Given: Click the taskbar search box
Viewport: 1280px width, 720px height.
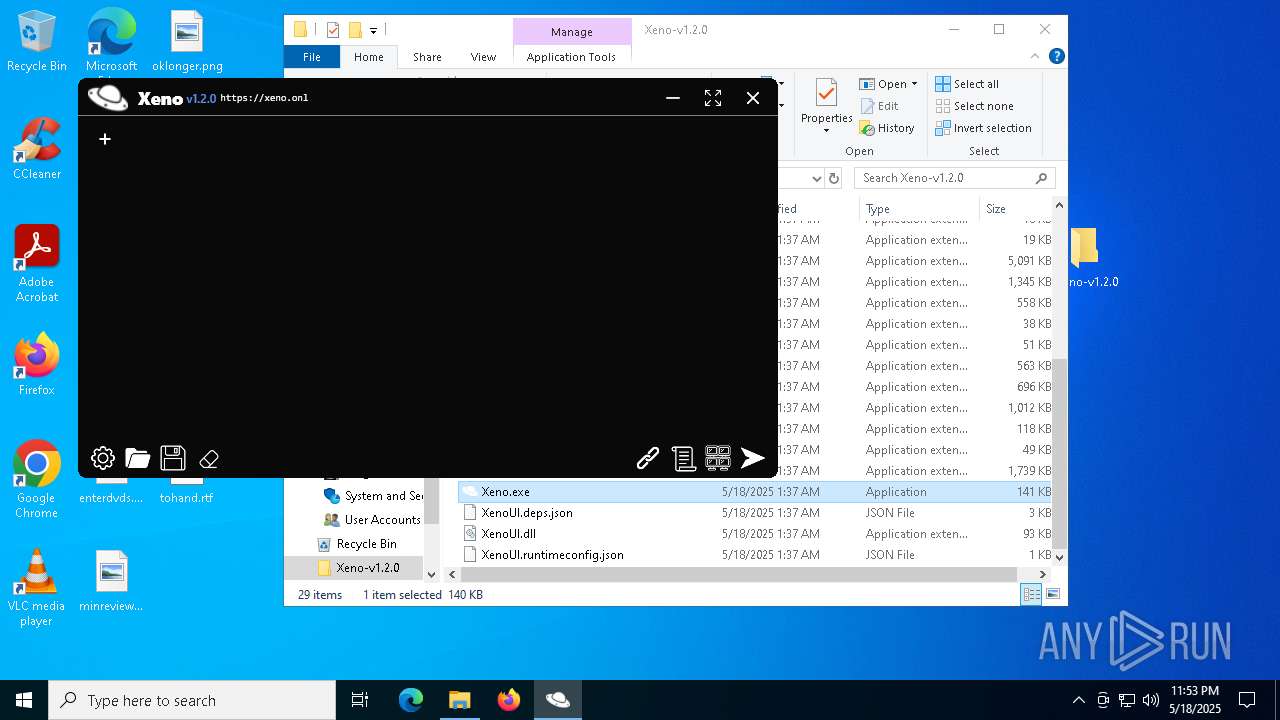Looking at the screenshot, I should [192, 700].
